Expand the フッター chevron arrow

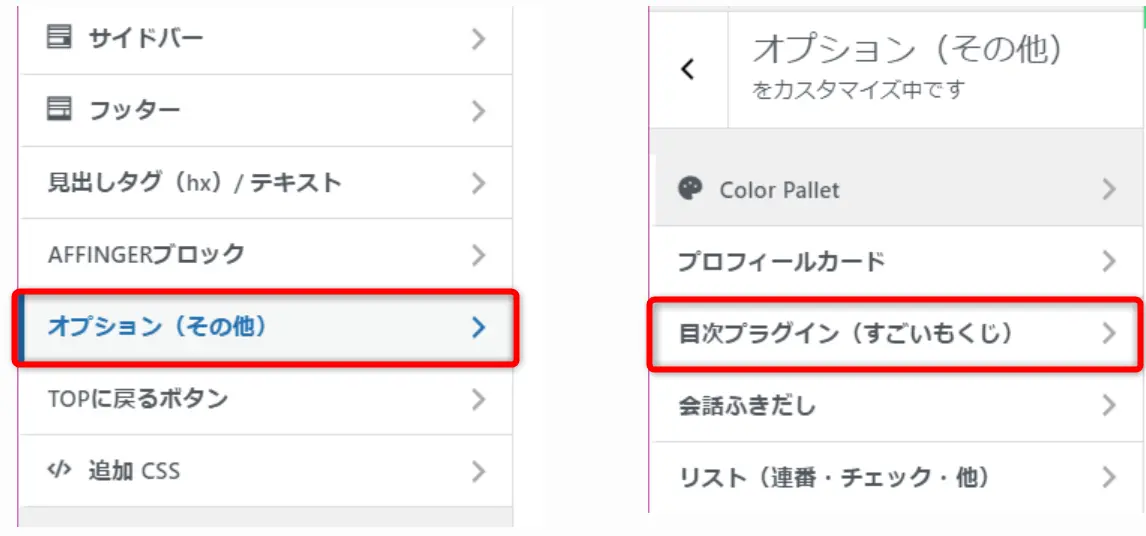click(x=479, y=110)
